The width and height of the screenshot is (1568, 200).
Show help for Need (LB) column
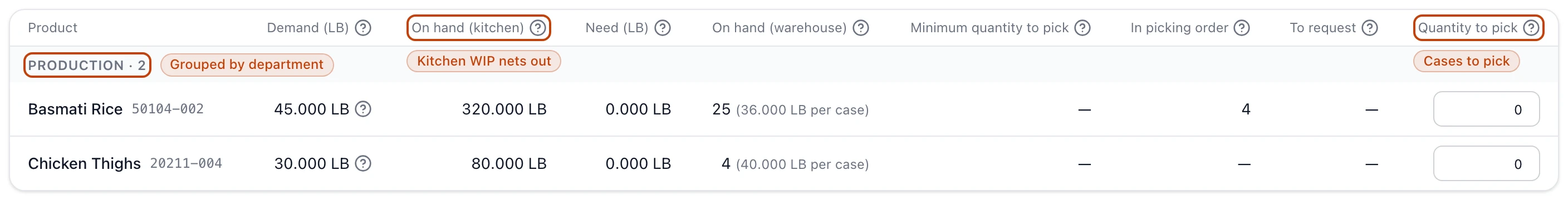[x=662, y=28]
